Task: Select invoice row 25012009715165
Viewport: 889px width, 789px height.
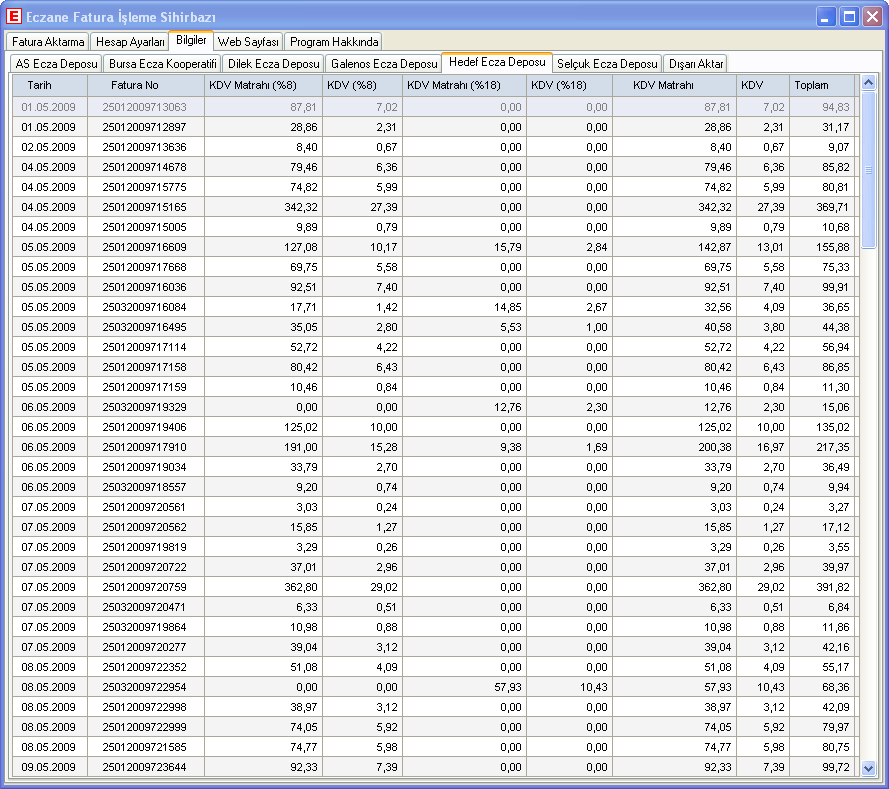Action: [145, 207]
